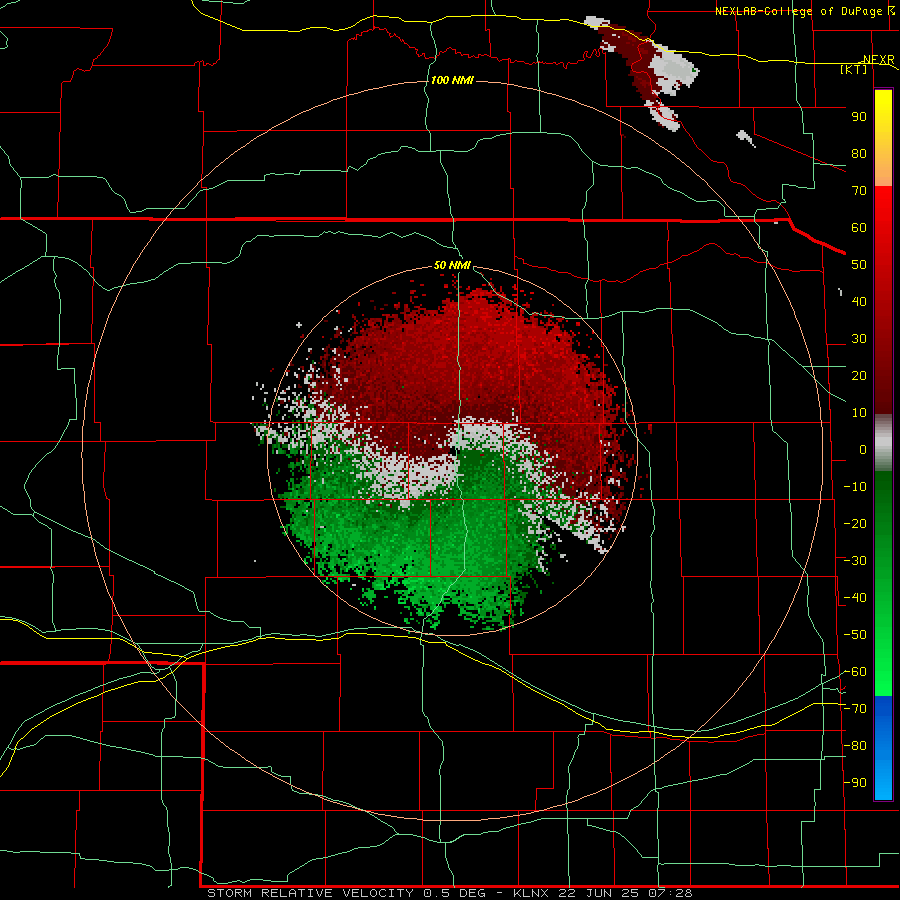900x900 pixels.
Task: Click the -80 scale value
Action: [x=855, y=746]
